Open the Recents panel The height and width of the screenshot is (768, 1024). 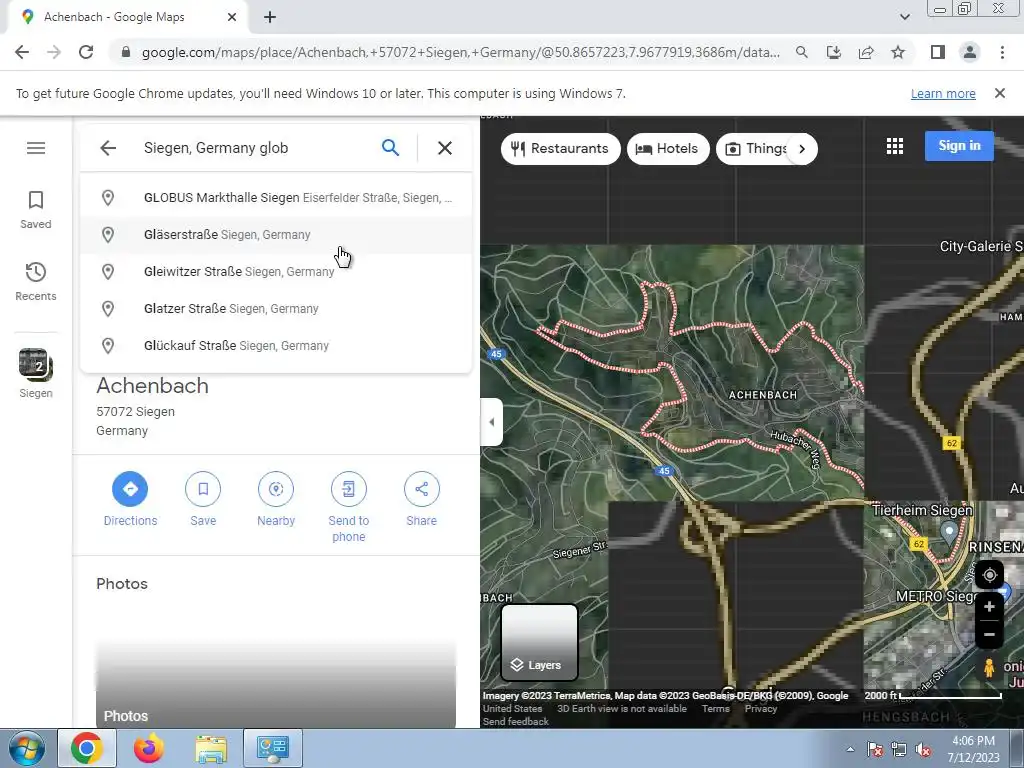click(x=36, y=281)
